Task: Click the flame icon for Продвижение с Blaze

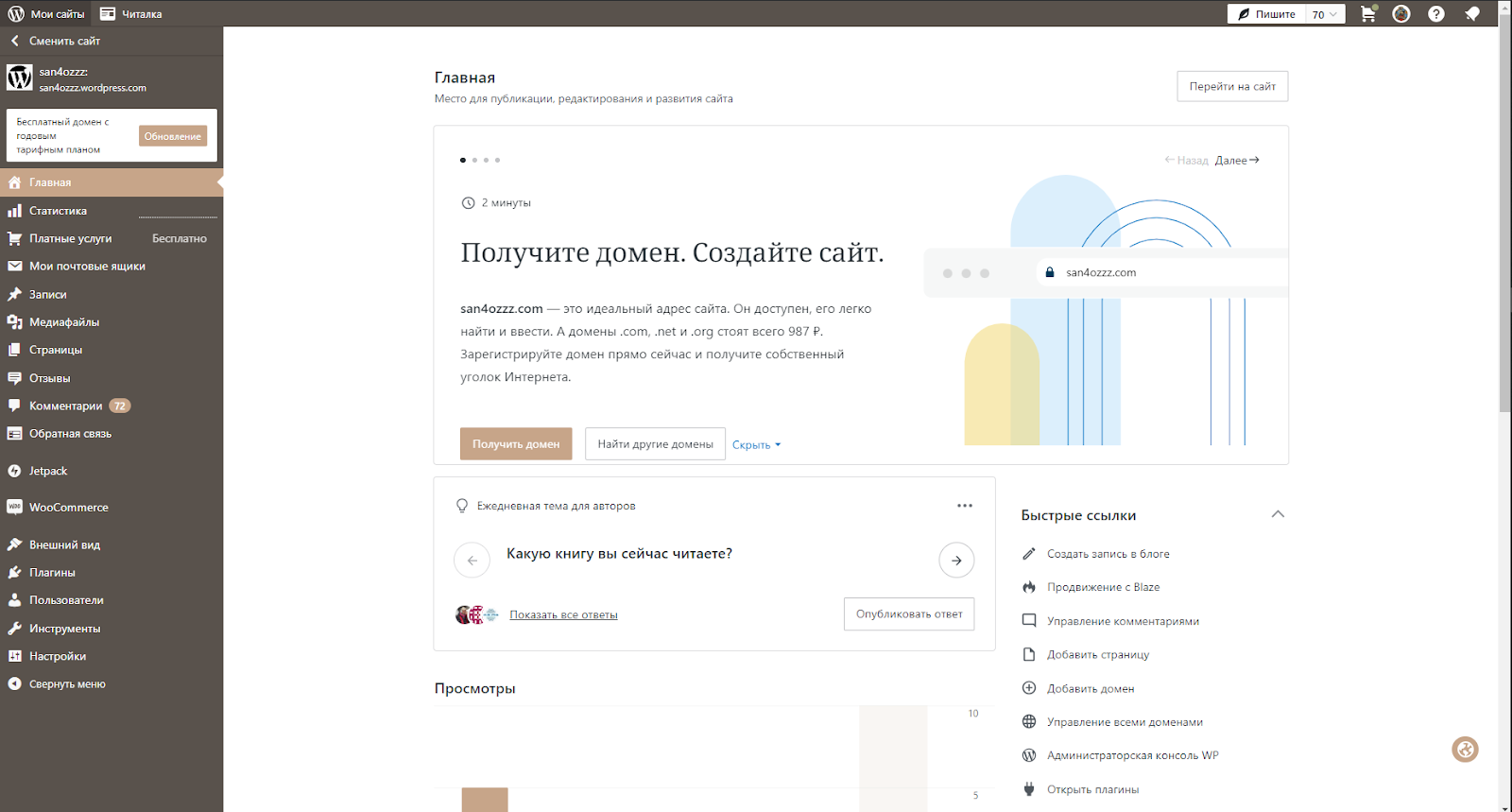Action: tap(1029, 587)
